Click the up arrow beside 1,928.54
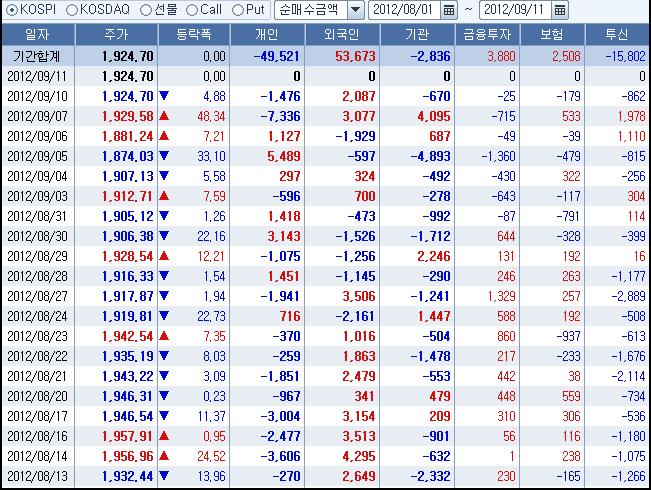The height and width of the screenshot is (490, 651). 164,256
